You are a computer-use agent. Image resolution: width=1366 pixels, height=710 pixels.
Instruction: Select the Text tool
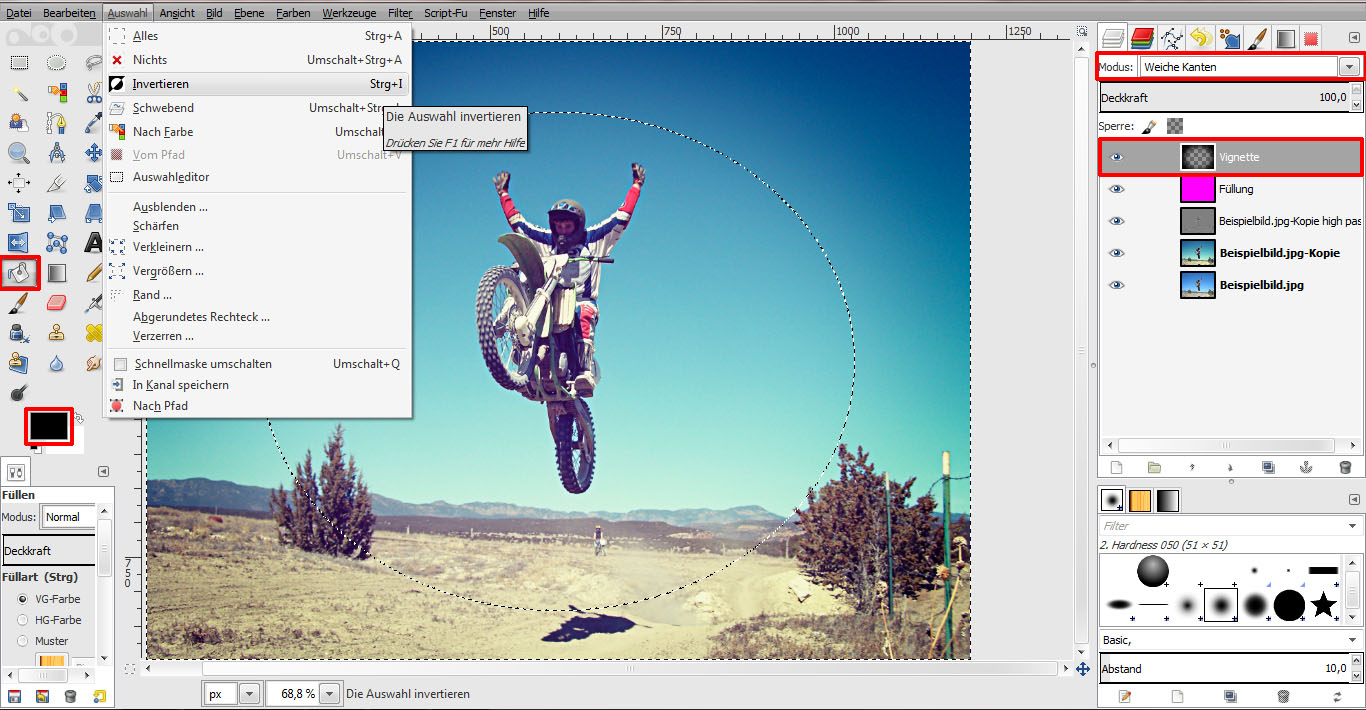pos(92,240)
